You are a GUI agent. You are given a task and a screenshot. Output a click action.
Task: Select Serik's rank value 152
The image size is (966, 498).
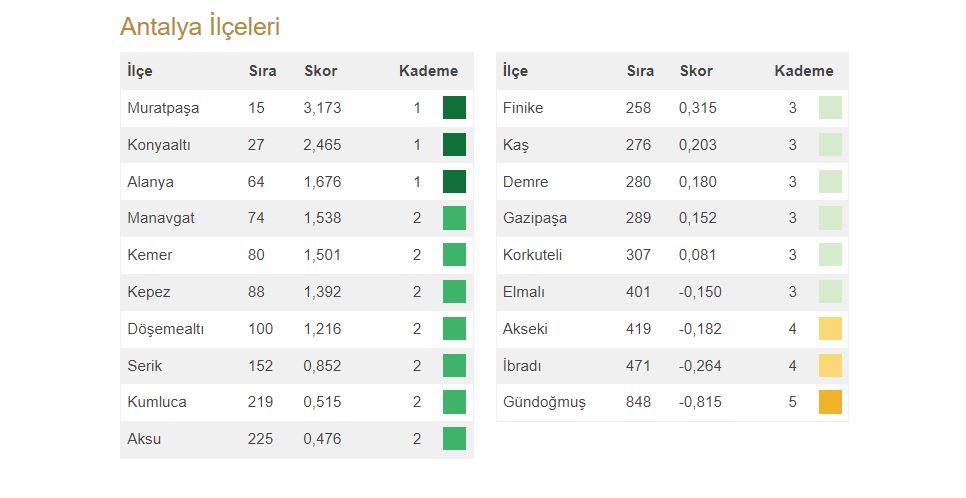[x=261, y=366]
